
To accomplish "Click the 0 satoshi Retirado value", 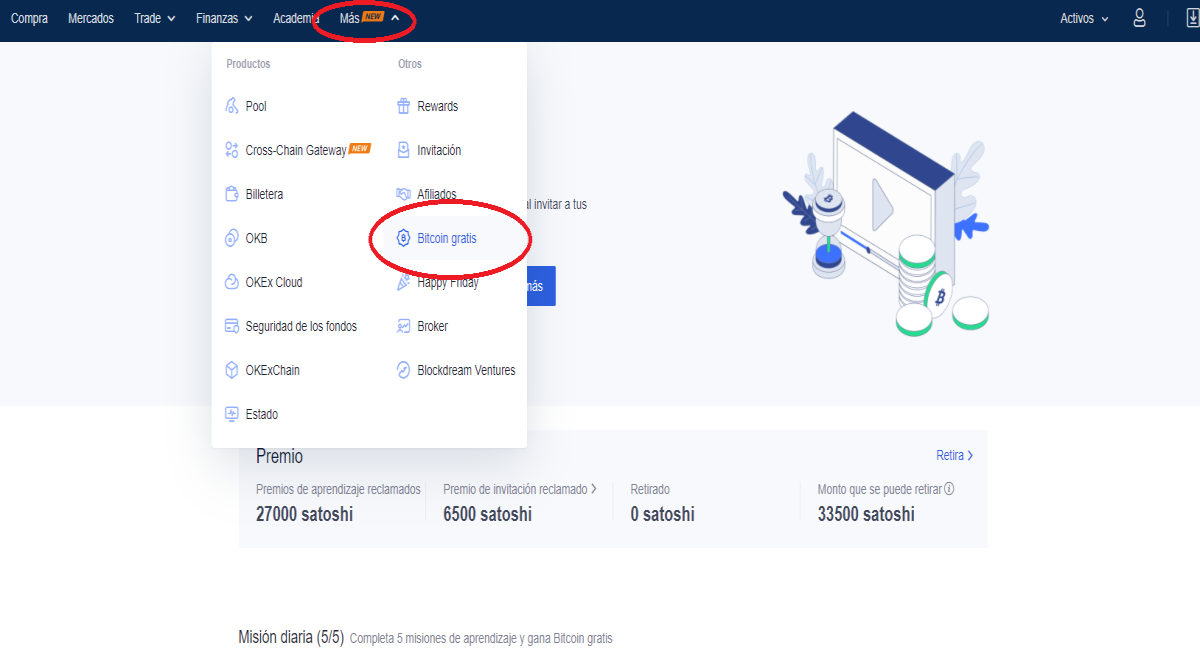I will tap(662, 514).
